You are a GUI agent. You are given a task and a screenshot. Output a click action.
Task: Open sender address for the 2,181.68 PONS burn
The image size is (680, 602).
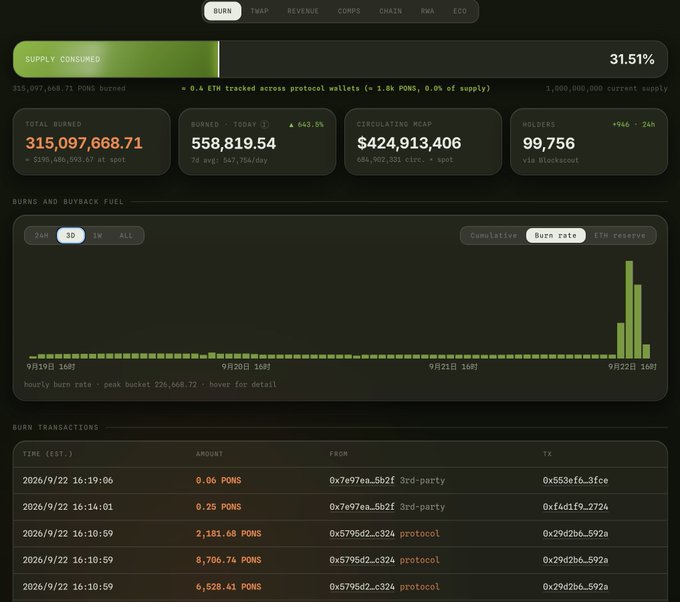coord(362,533)
